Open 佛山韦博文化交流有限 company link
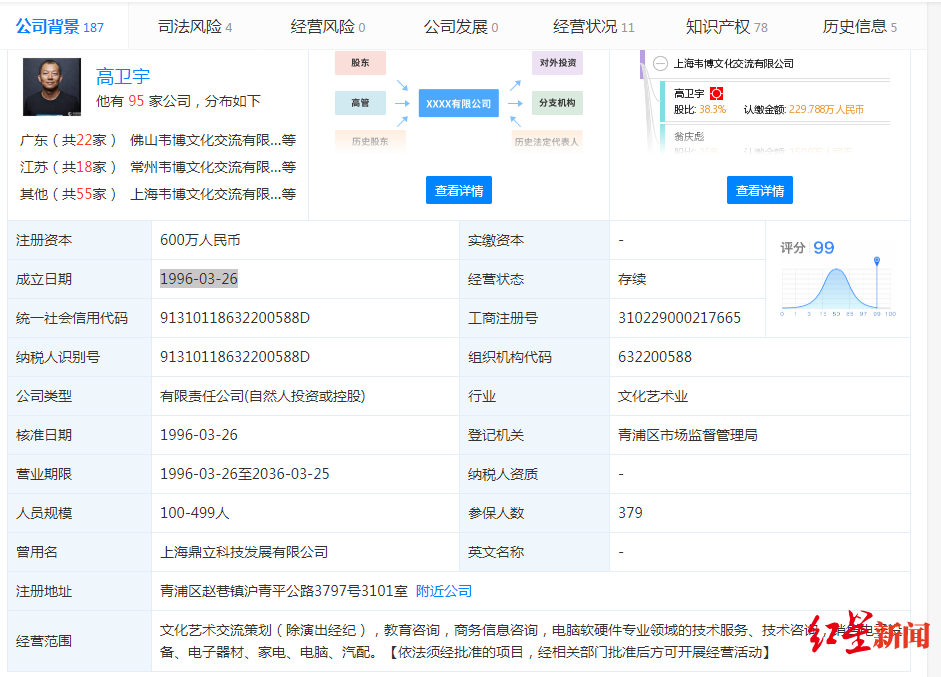Screen dimensions: 941x677 213,140
